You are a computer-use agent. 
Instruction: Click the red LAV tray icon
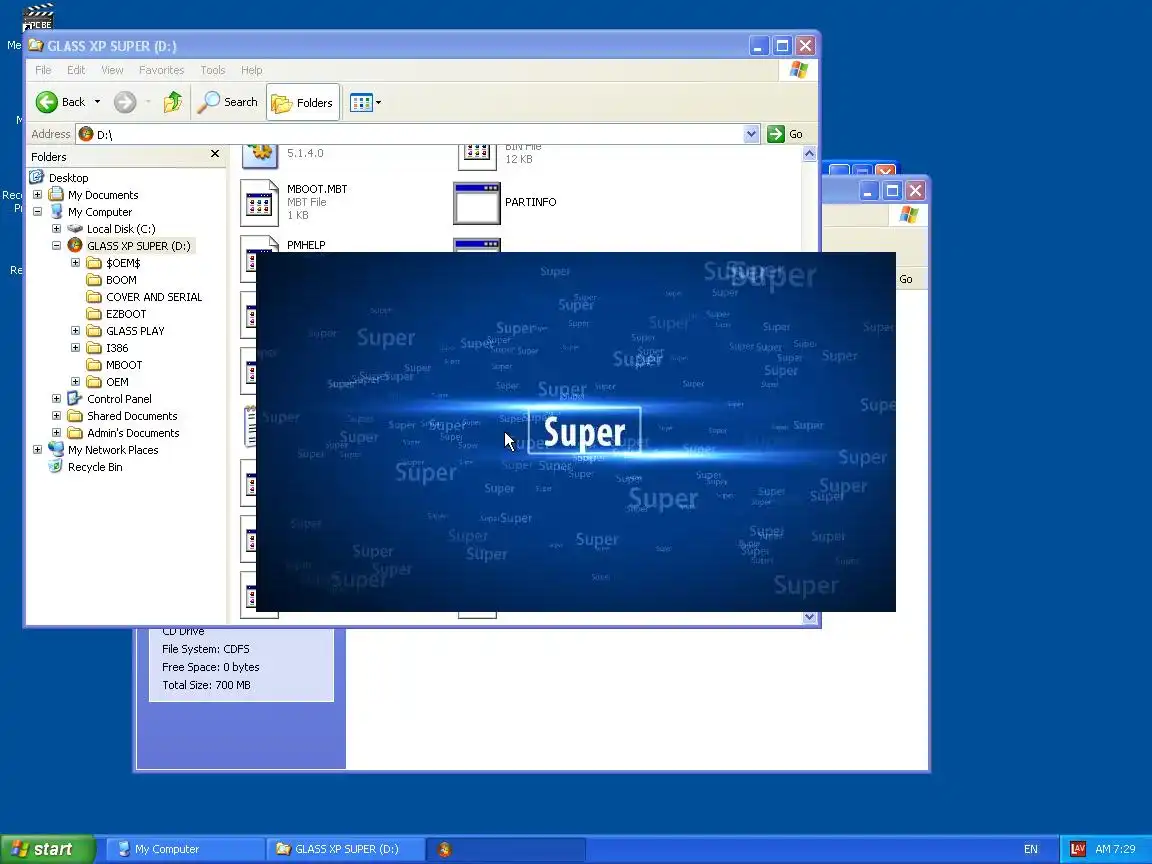1078,849
